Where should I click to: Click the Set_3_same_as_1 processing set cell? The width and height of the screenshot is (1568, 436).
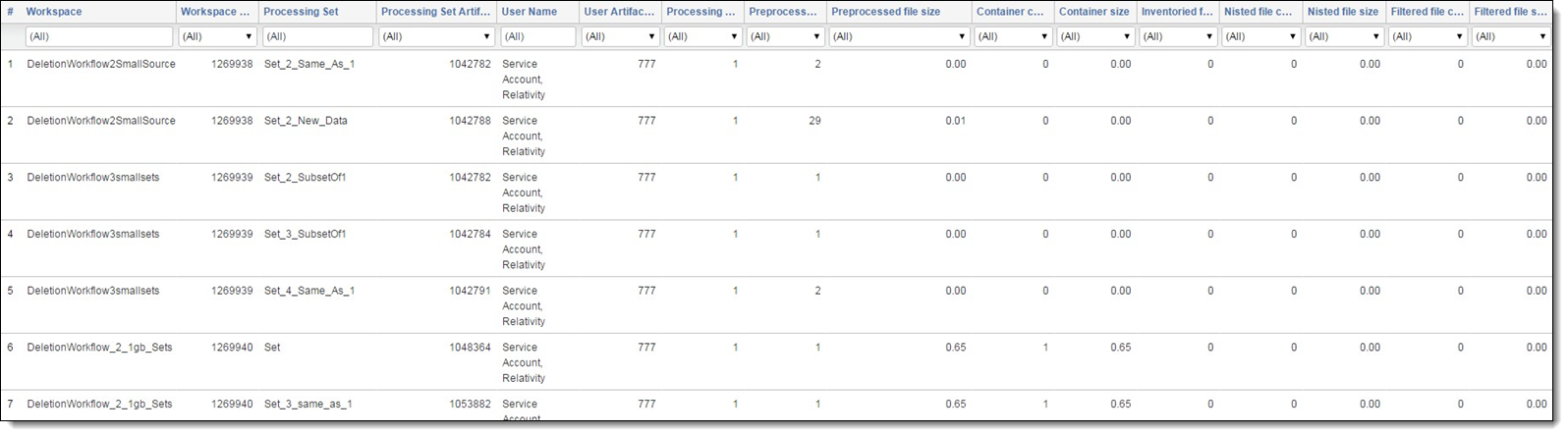pos(308,405)
